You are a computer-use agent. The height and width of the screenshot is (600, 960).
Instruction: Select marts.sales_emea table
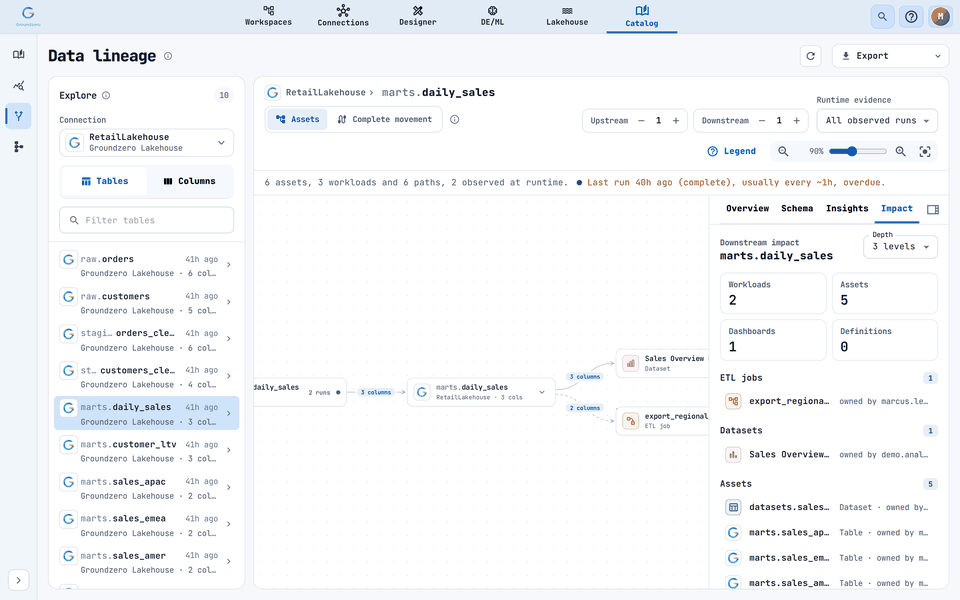pos(146,525)
